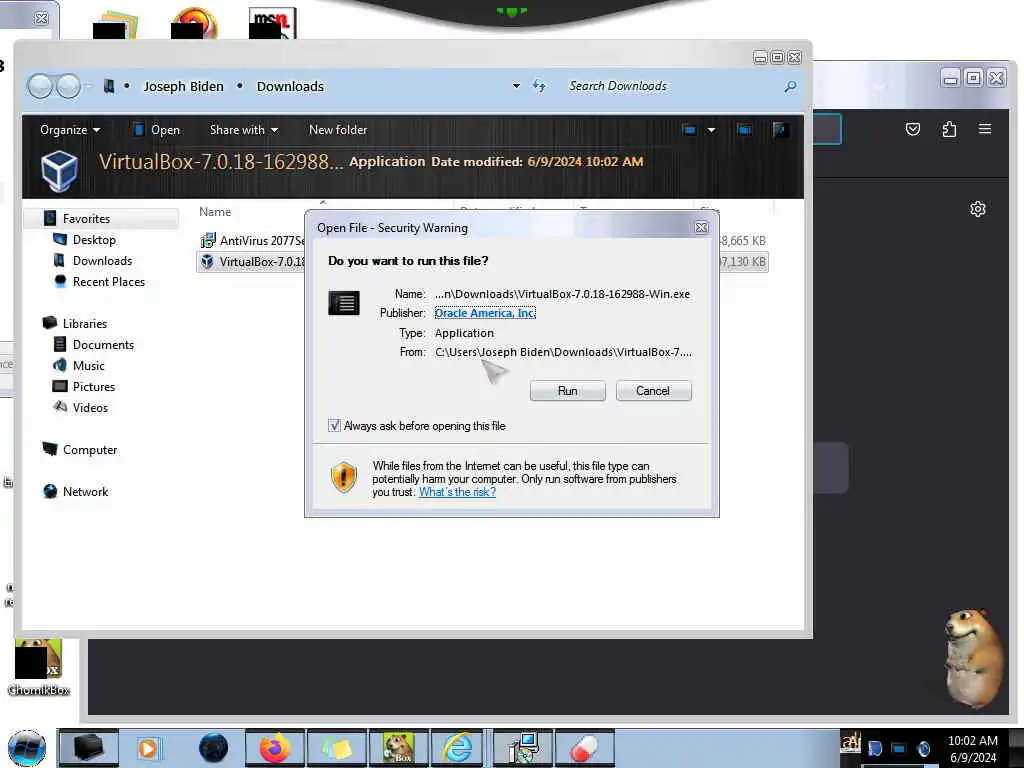The width and height of the screenshot is (1024, 768).
Task: Switch to Firefox on the taskbar
Action: click(x=275, y=748)
